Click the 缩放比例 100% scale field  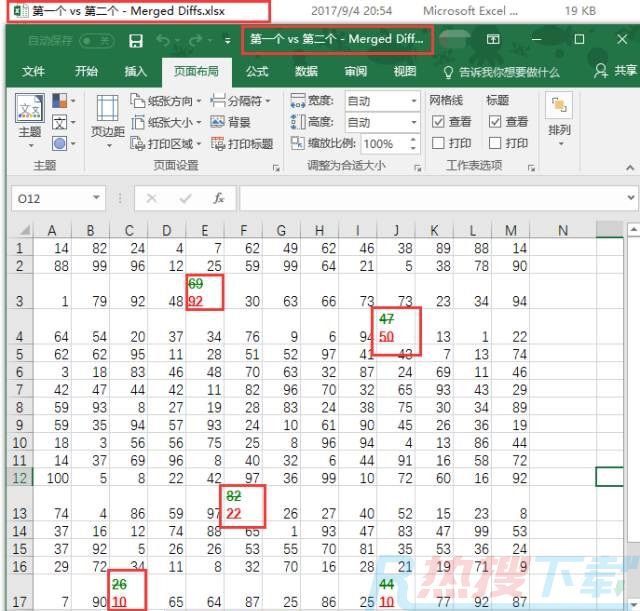pos(384,144)
